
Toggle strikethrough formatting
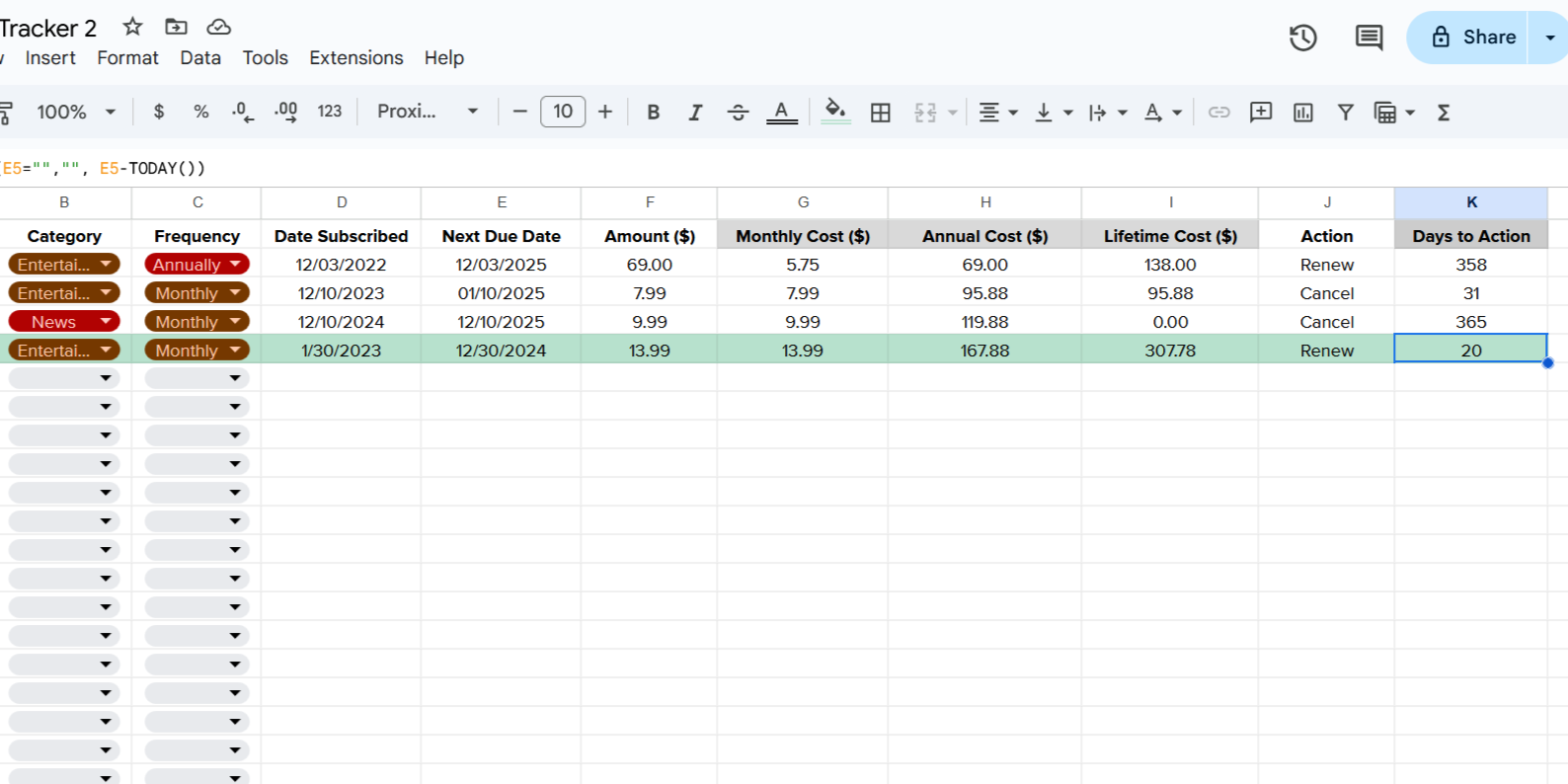coord(738,112)
